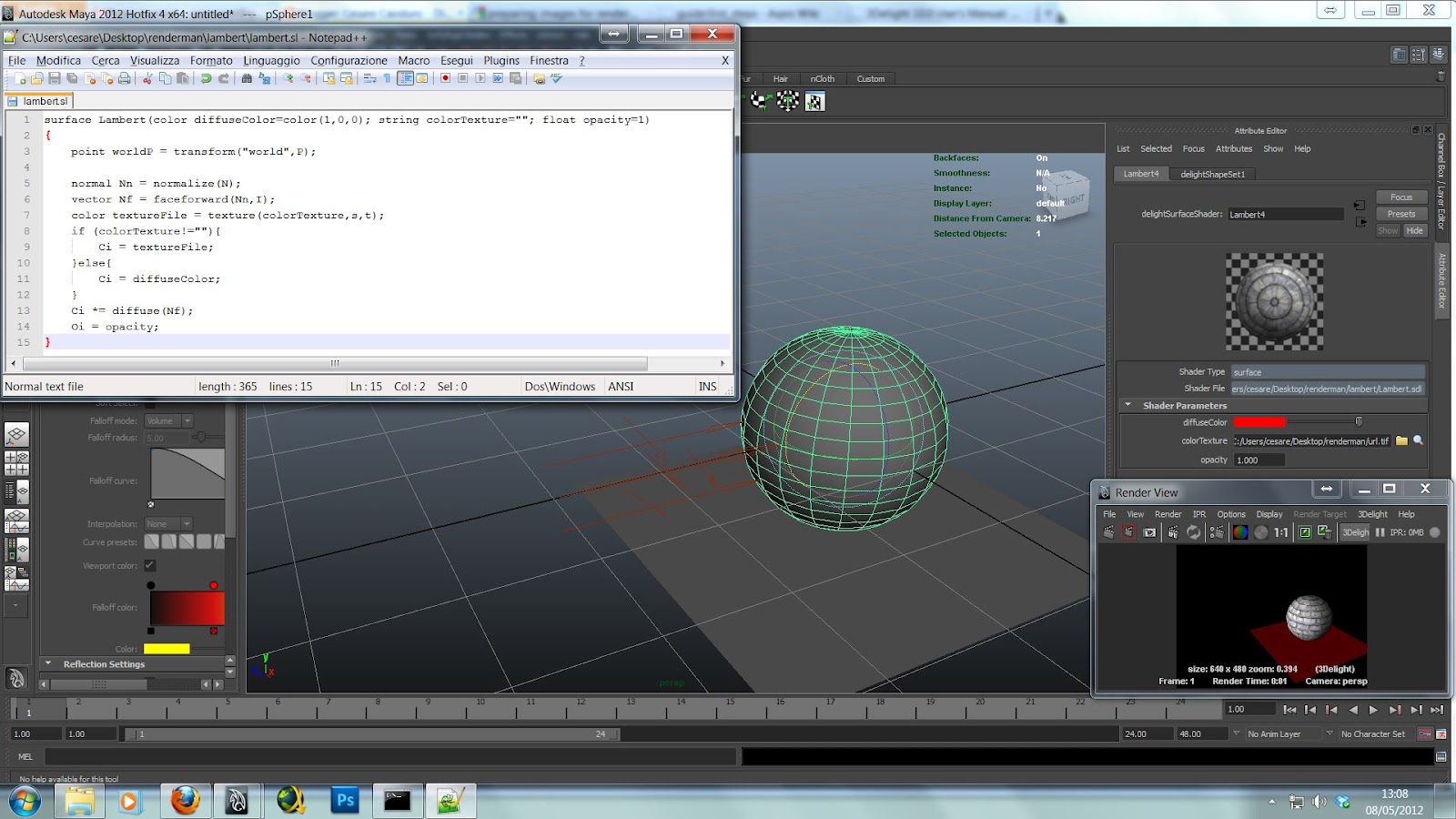
Task: Toggle the Viewport color checkbox
Action: point(151,565)
